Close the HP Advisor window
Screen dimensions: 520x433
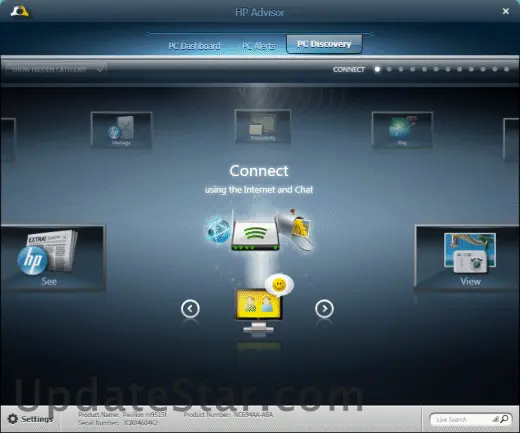pyautogui.click(x=506, y=11)
